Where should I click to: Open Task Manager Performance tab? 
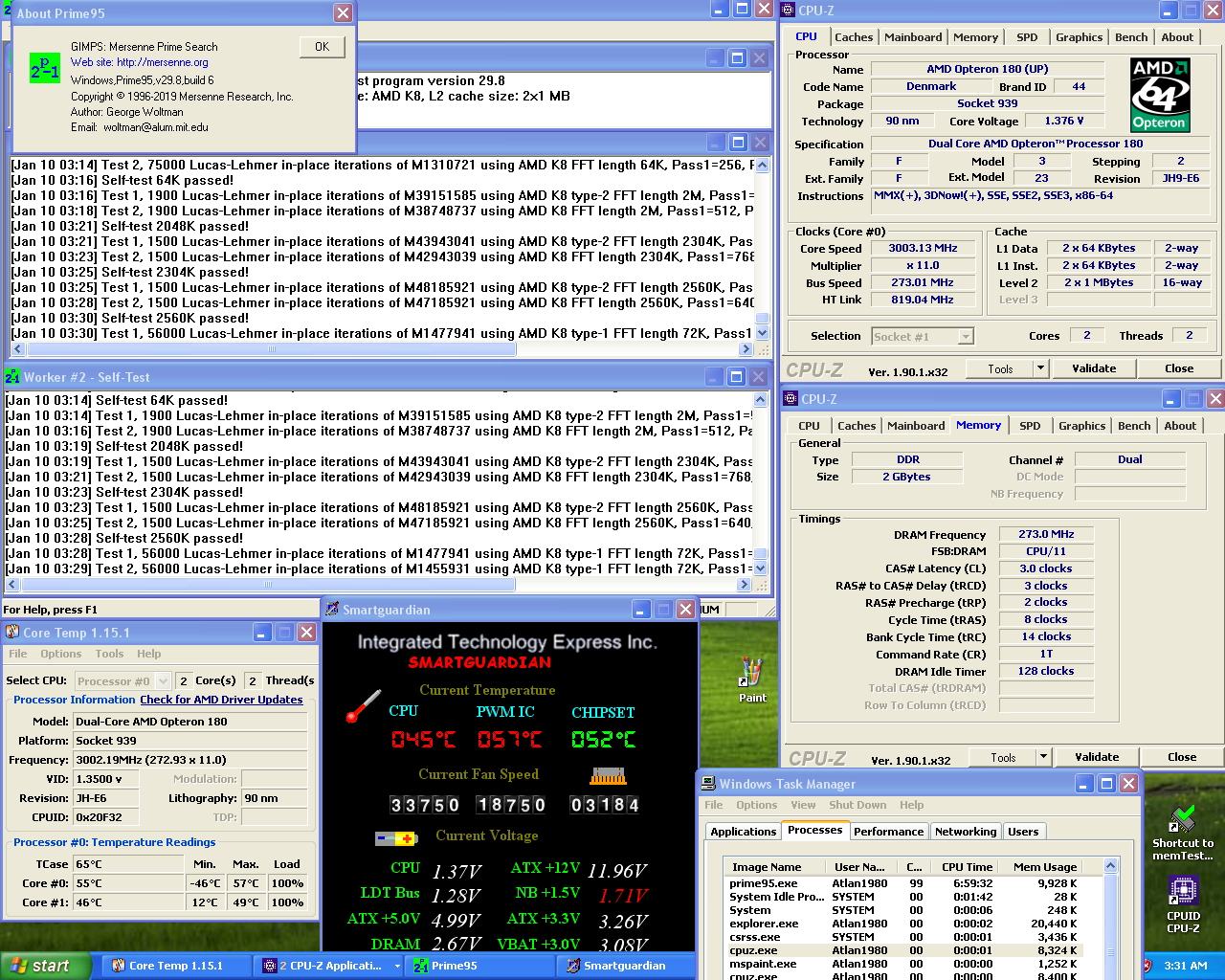[889, 832]
